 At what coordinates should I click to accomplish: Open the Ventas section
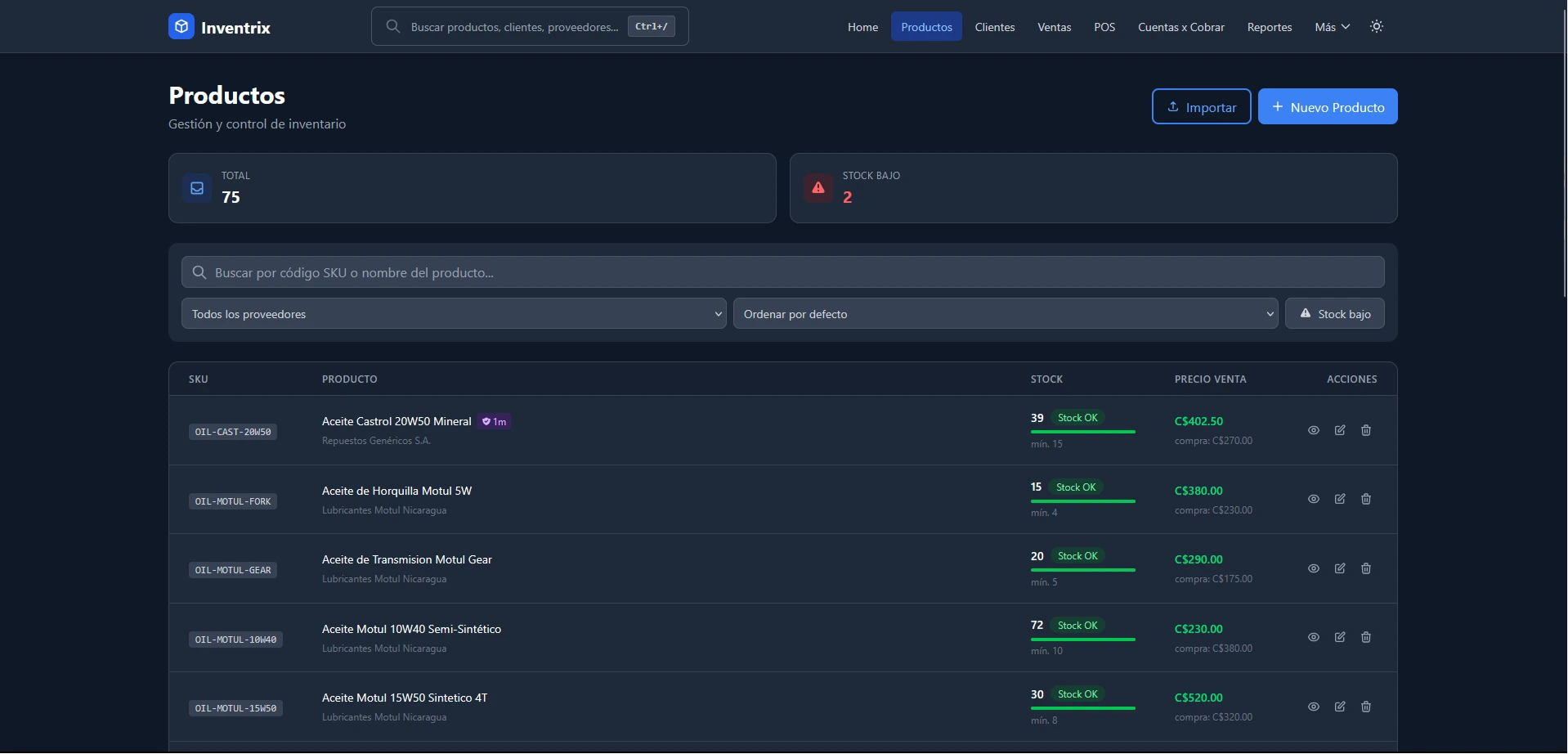[1054, 27]
